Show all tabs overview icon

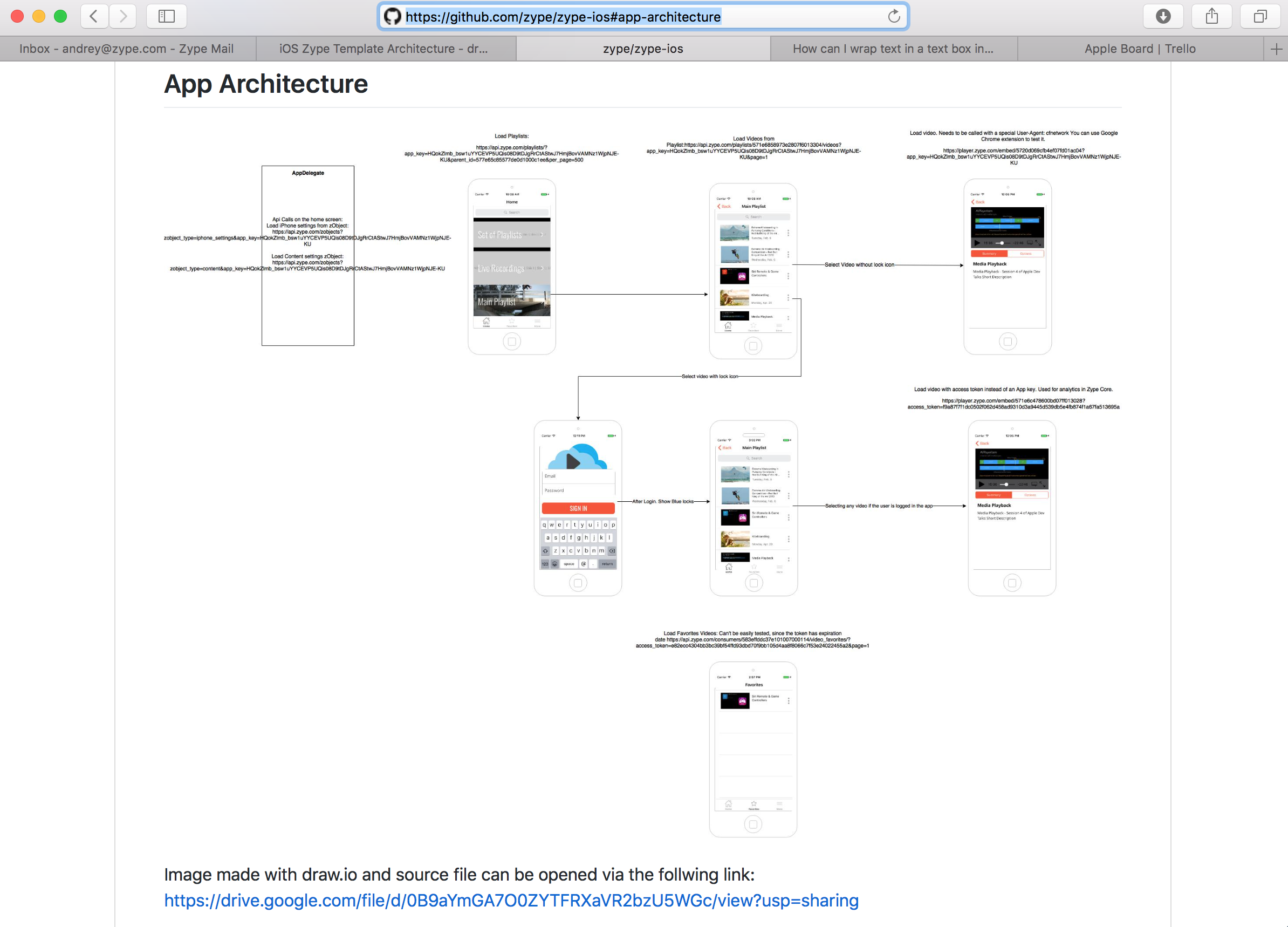click(1260, 17)
